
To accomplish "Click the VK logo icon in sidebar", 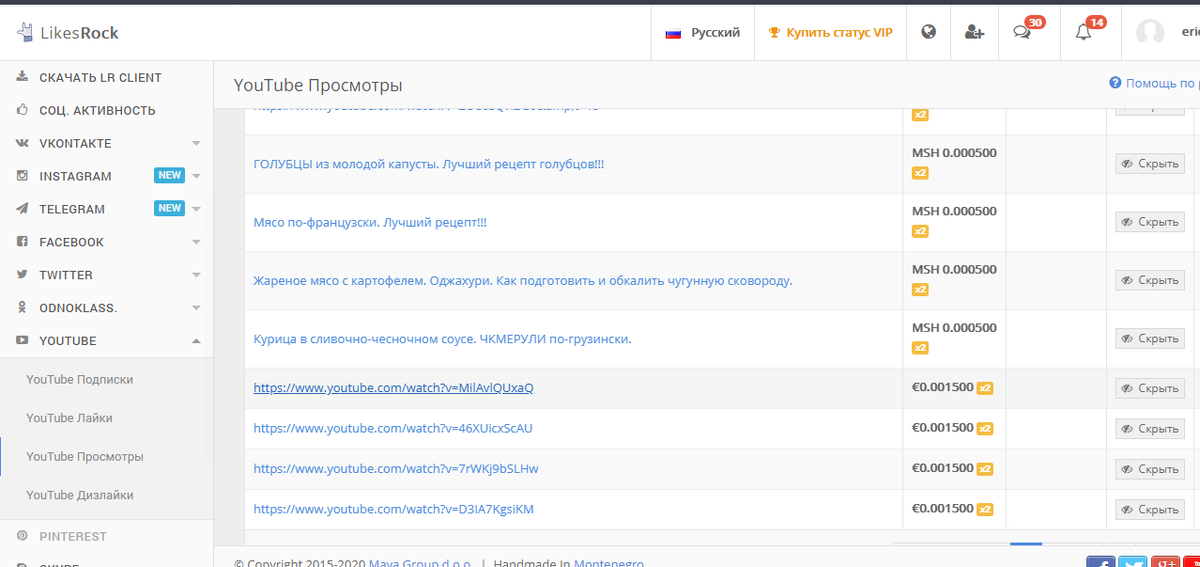I will (22, 143).
